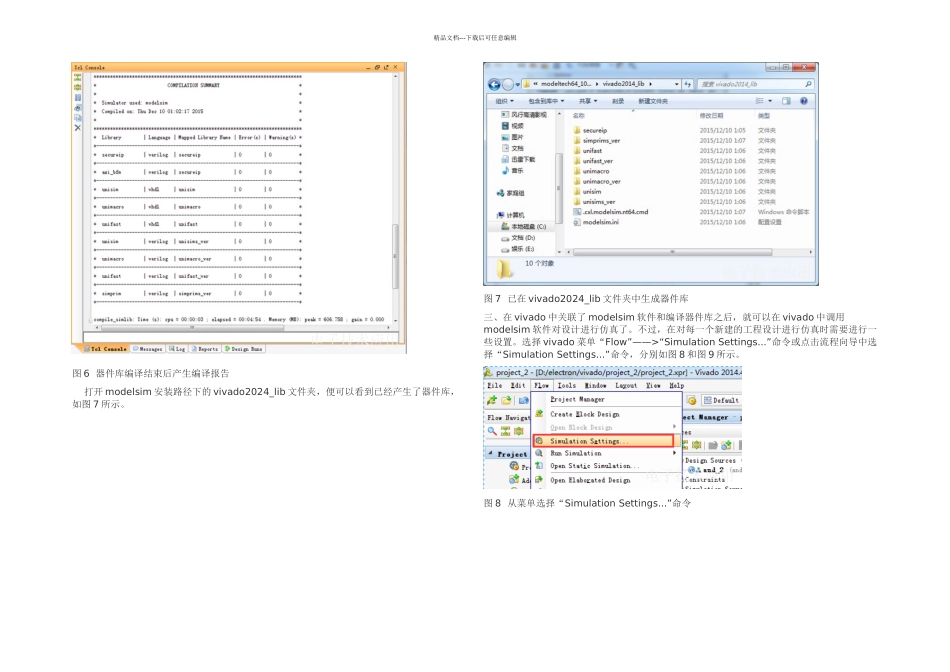The image size is (950, 672).
Task: Click the Flow Navigator collapse all icon
Action: pos(505,431)
